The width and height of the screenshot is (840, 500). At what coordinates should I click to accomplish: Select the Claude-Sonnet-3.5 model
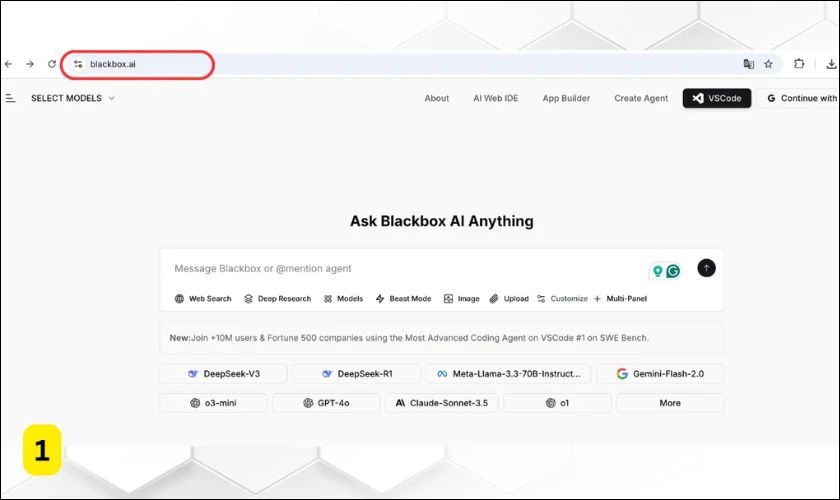click(x=442, y=403)
